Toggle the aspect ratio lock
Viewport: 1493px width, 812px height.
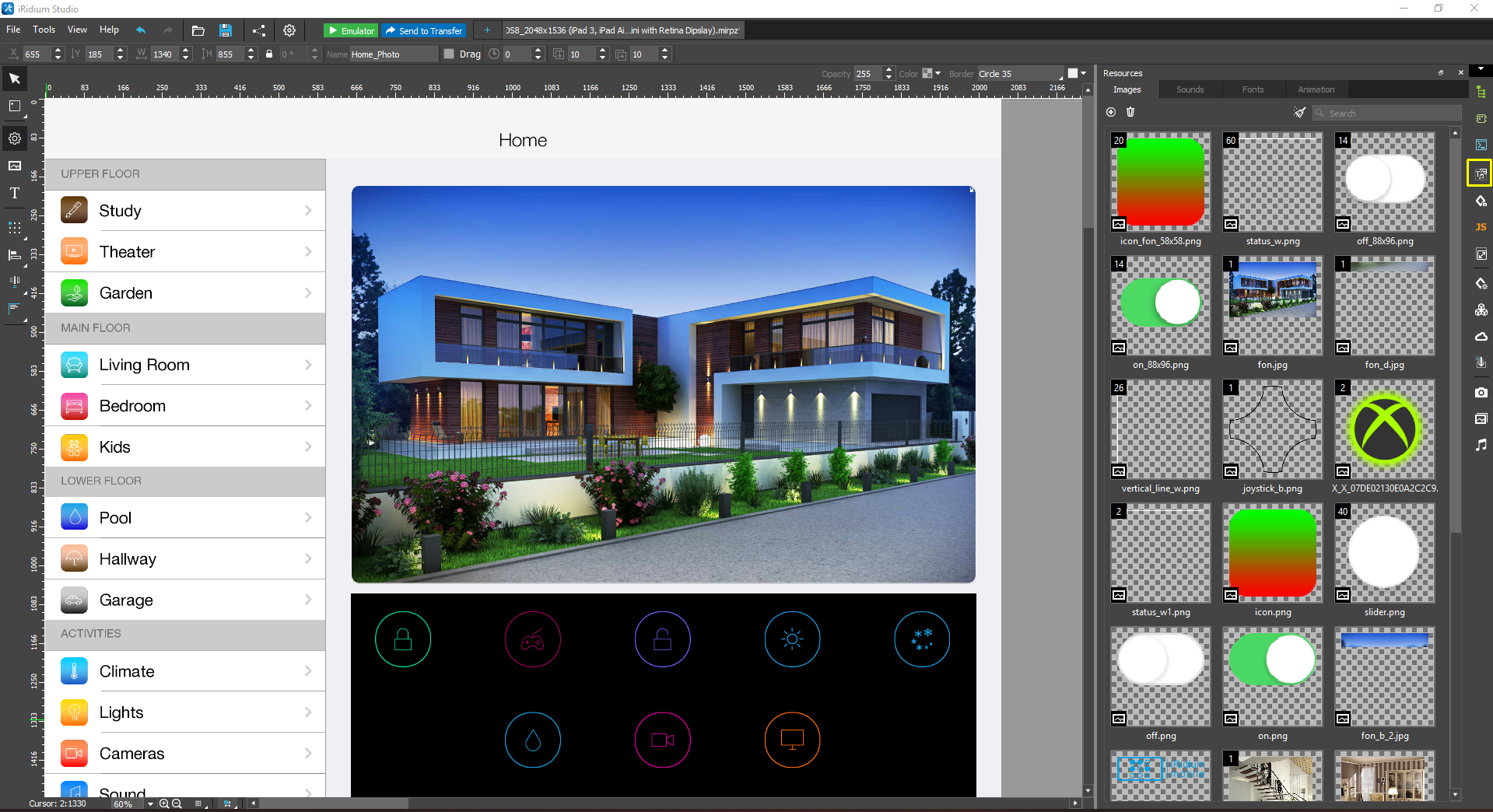pos(269,54)
